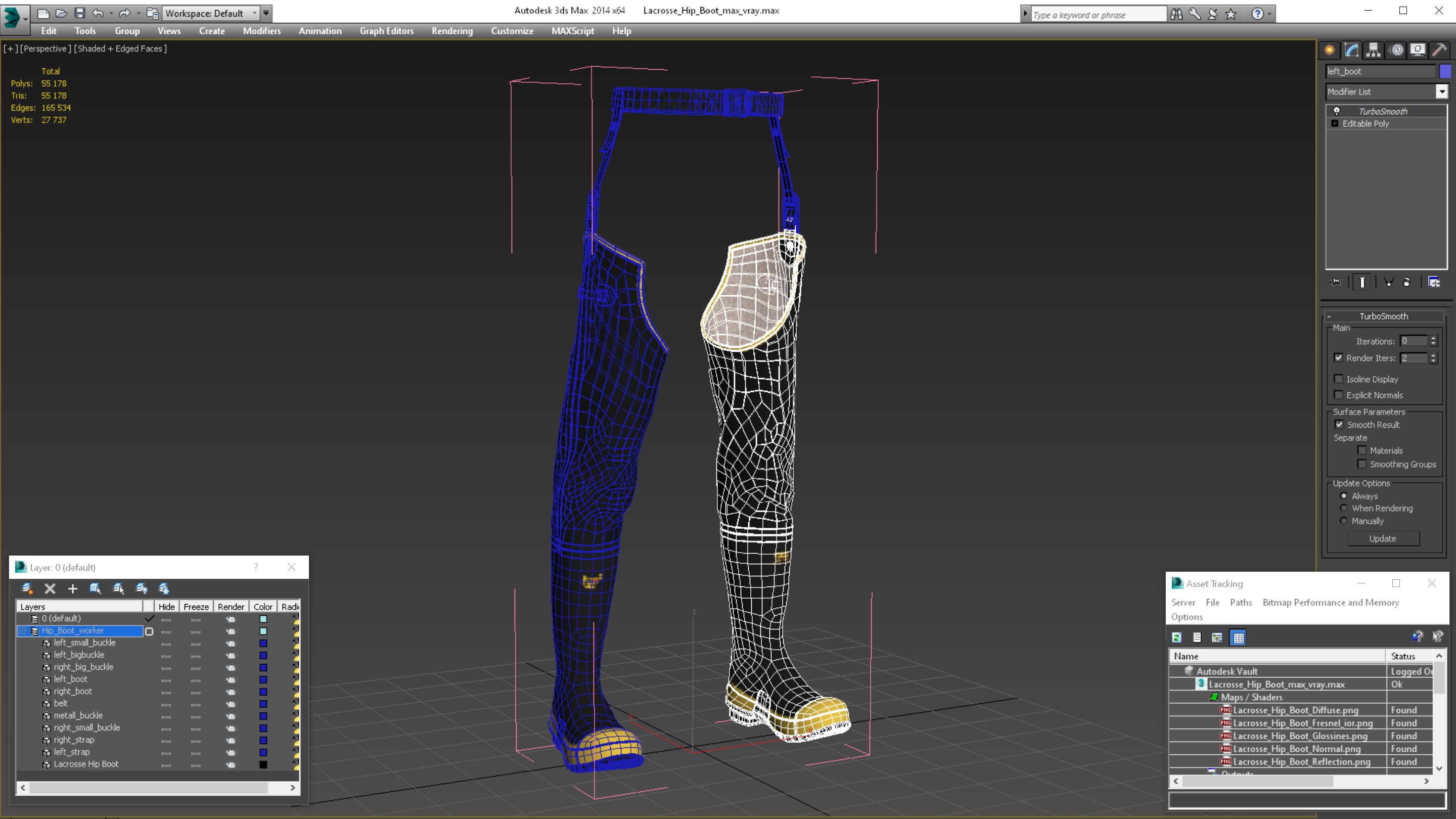
Task: Open the Modifier List dropdown
Action: tap(1442, 92)
